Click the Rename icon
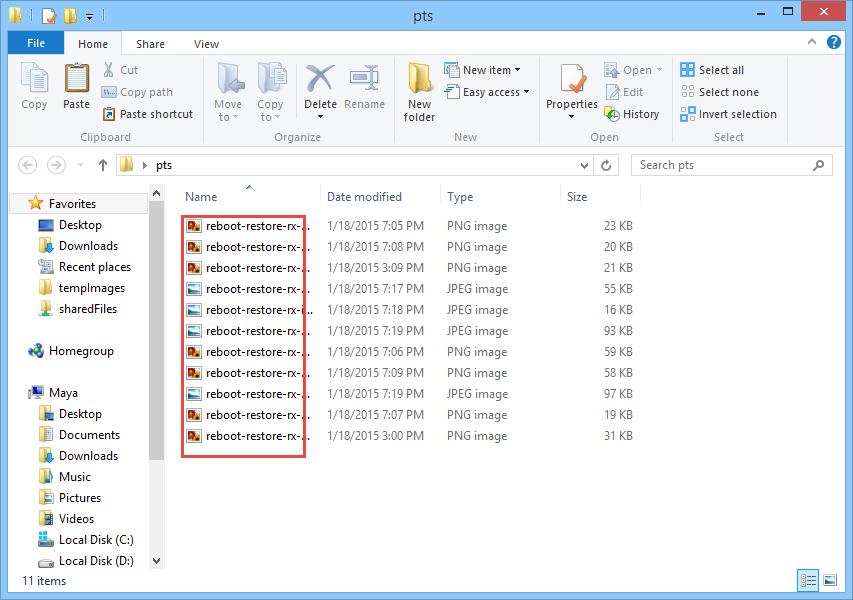Viewport: 853px width, 600px height. pyautogui.click(x=364, y=88)
